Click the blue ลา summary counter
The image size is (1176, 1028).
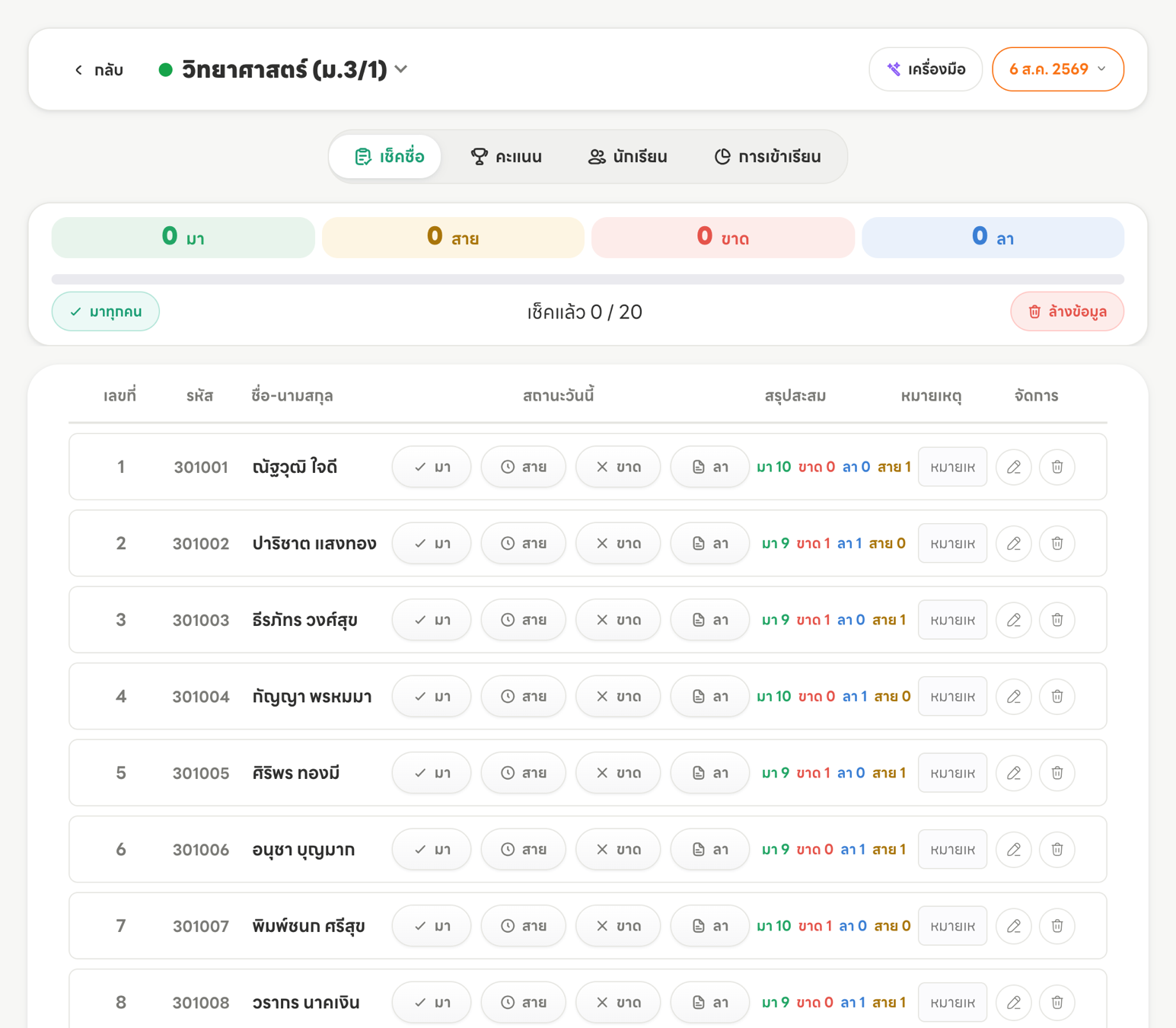[x=993, y=238]
